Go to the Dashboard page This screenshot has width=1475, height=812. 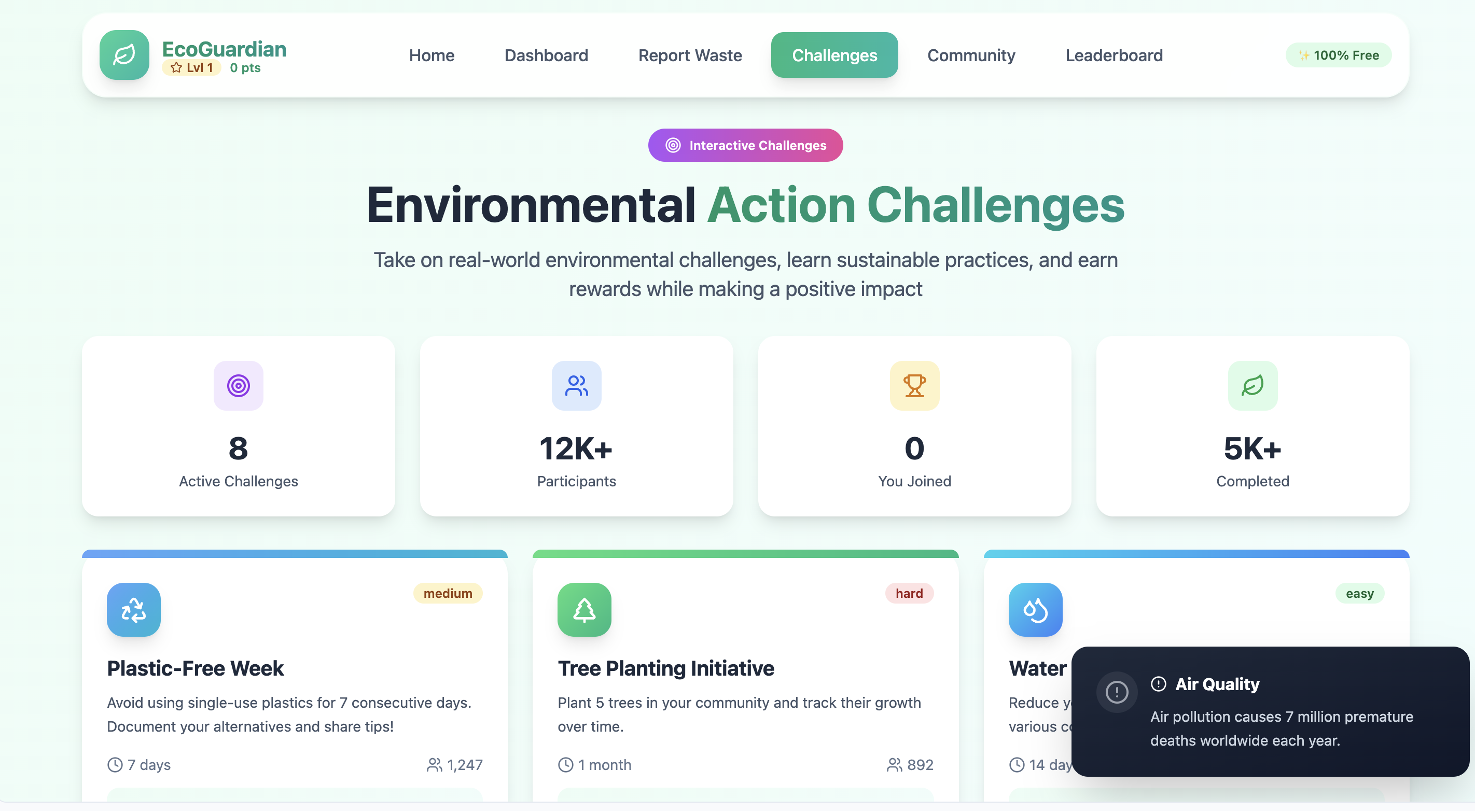(546, 55)
